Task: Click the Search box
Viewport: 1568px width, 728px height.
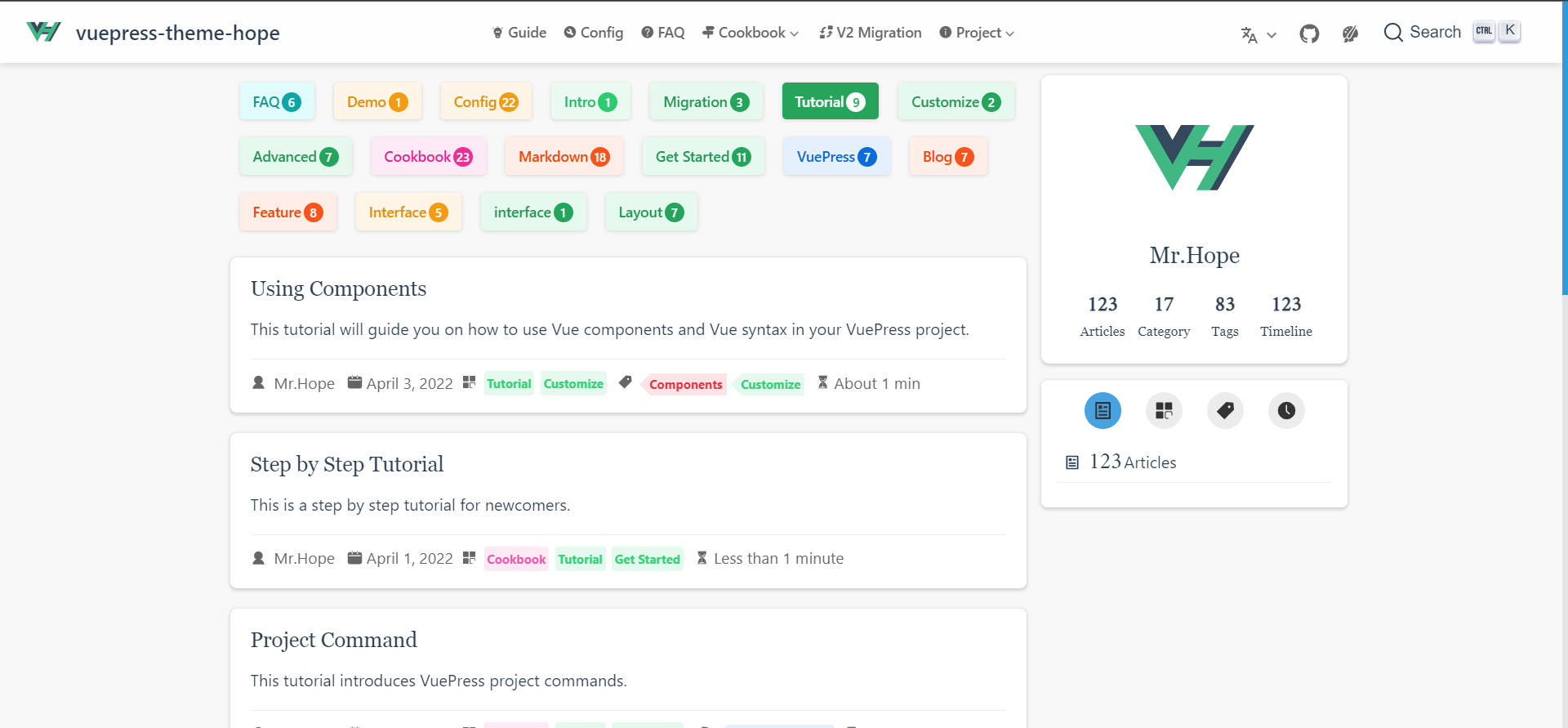Action: click(1452, 32)
